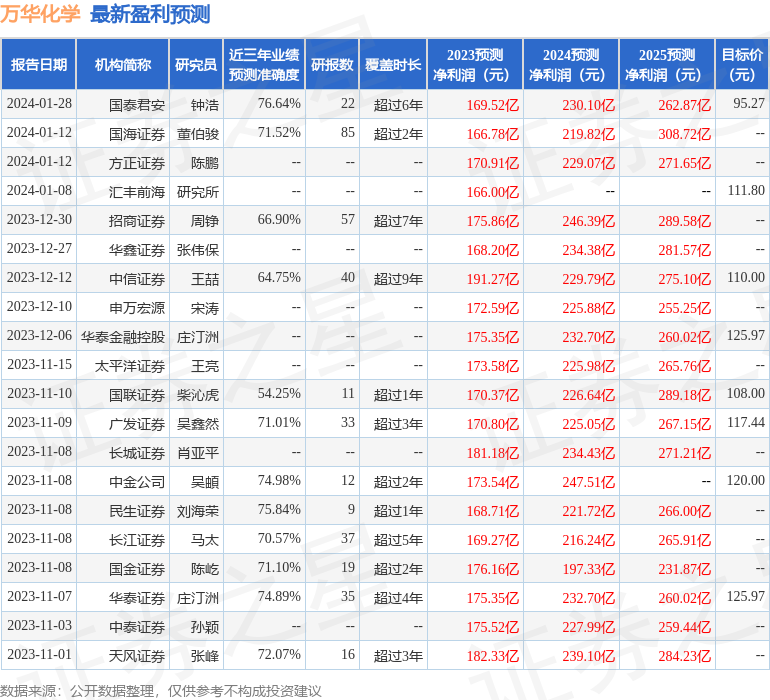Click the 万华化学 title text
The width and height of the screenshot is (770, 700).
pos(40,14)
